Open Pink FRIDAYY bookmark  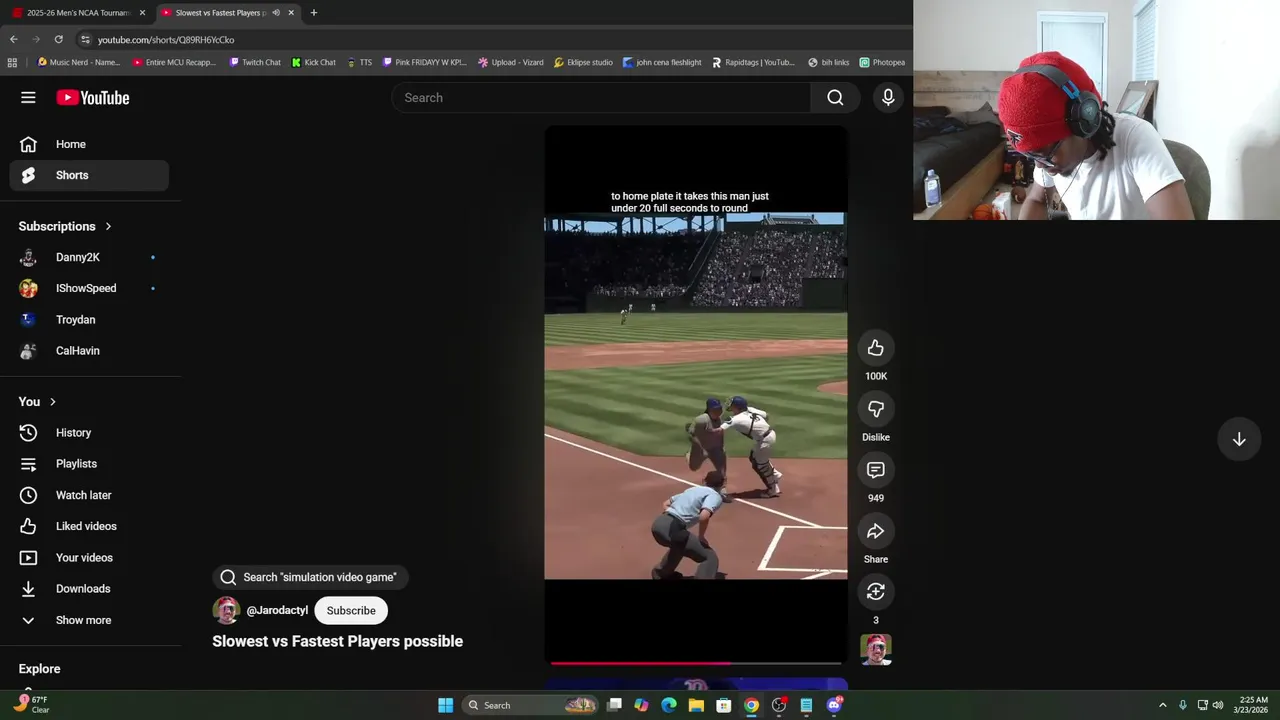[x=424, y=62]
